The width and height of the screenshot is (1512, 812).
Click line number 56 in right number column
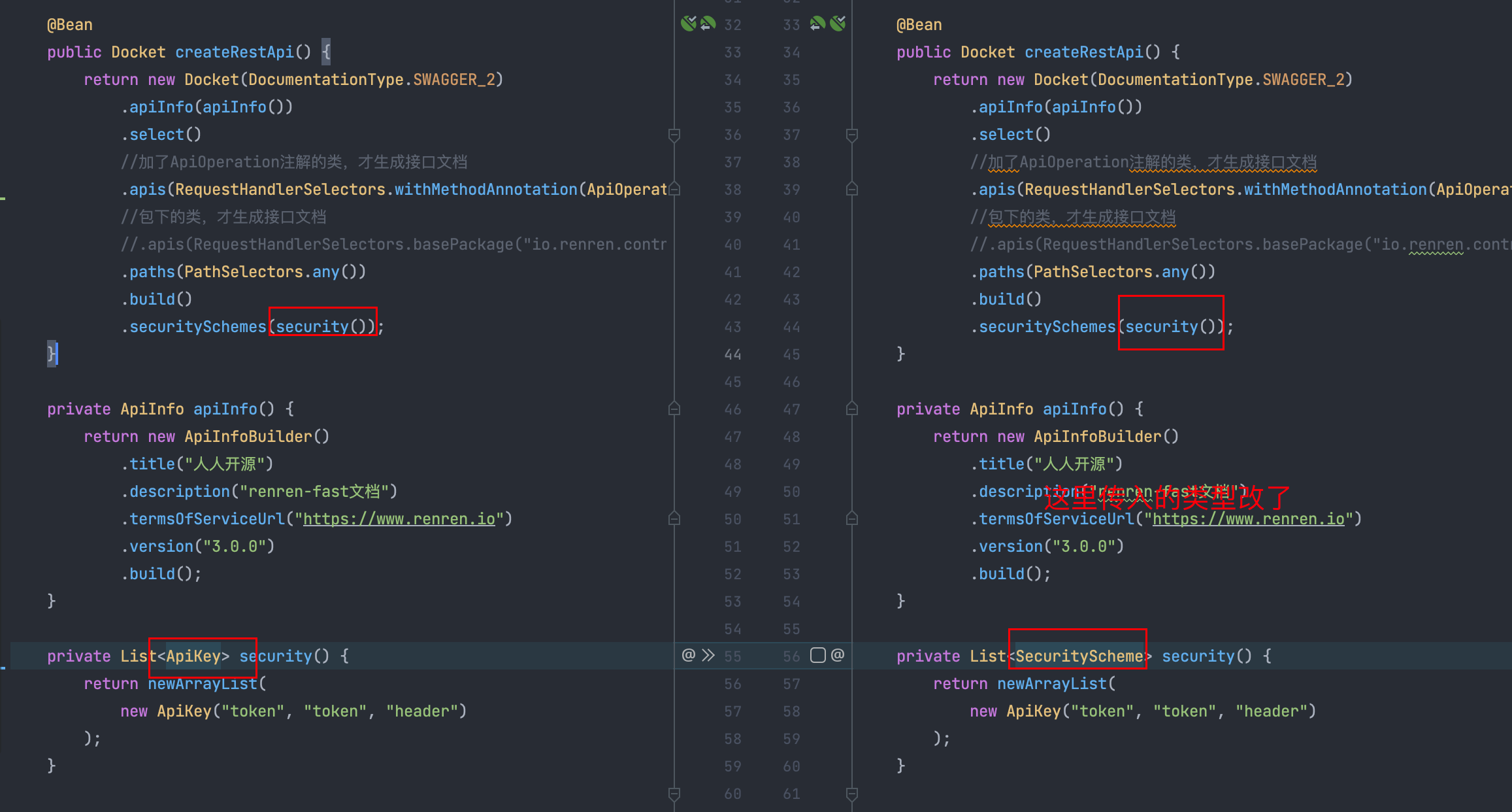pyautogui.click(x=791, y=656)
